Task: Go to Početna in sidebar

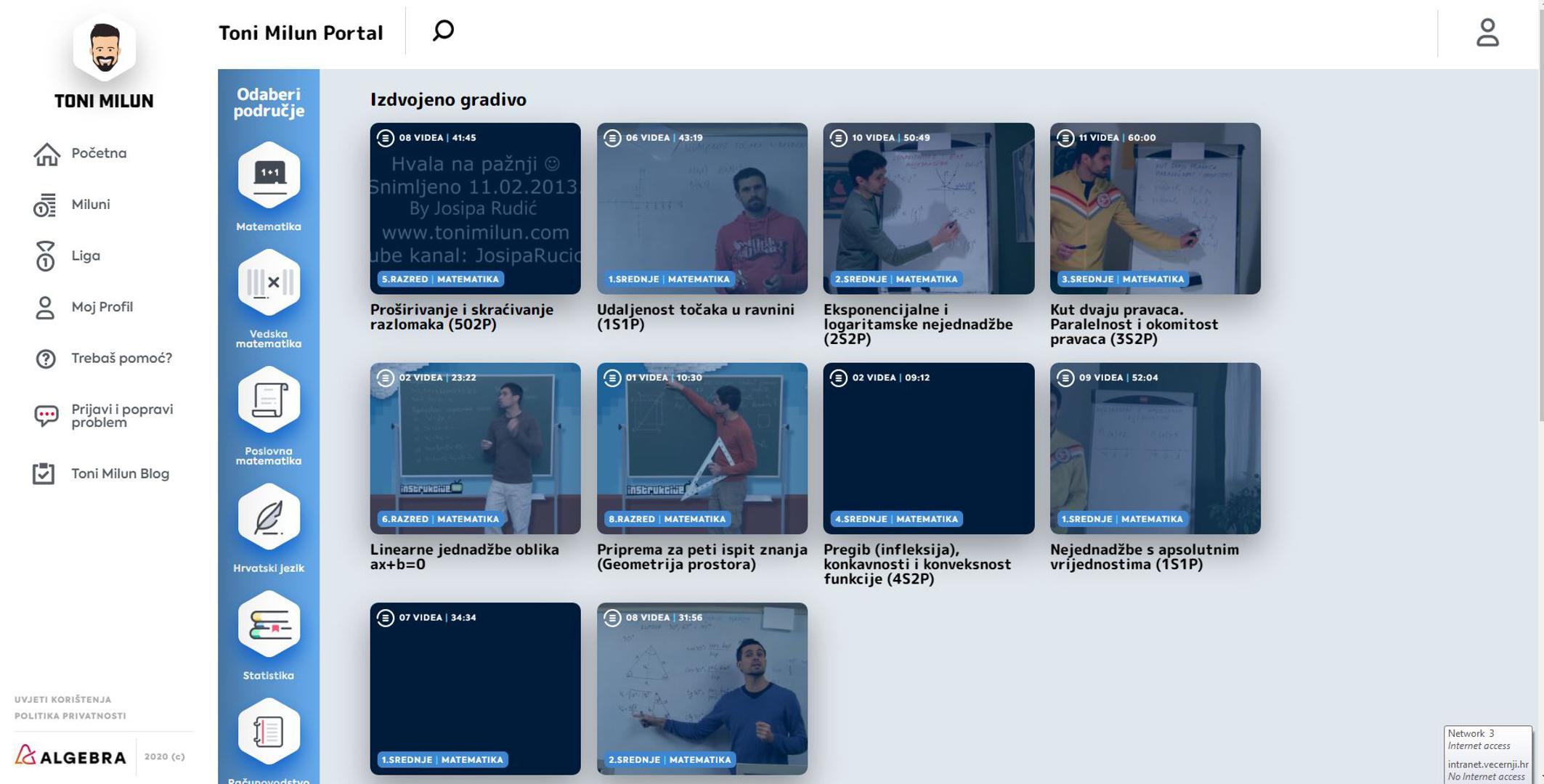Action: [99, 153]
